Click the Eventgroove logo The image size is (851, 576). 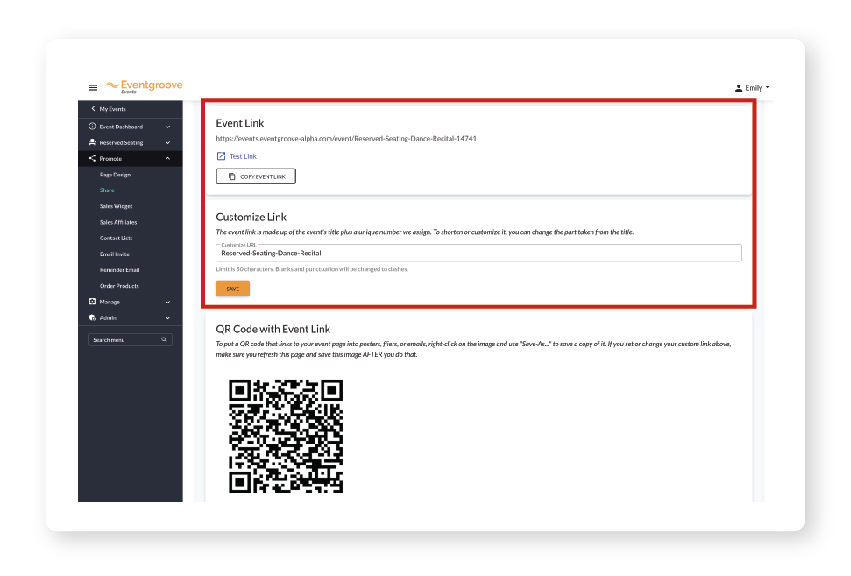tap(144, 86)
